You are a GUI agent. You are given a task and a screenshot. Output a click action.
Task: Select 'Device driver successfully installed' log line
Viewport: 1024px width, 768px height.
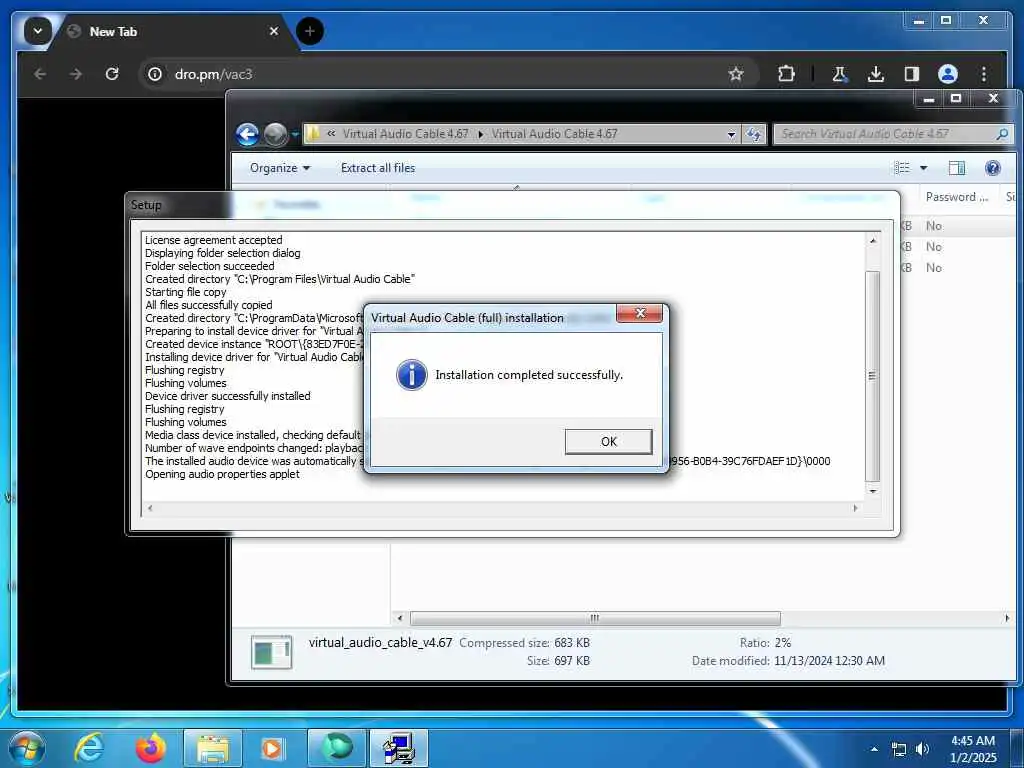click(227, 396)
